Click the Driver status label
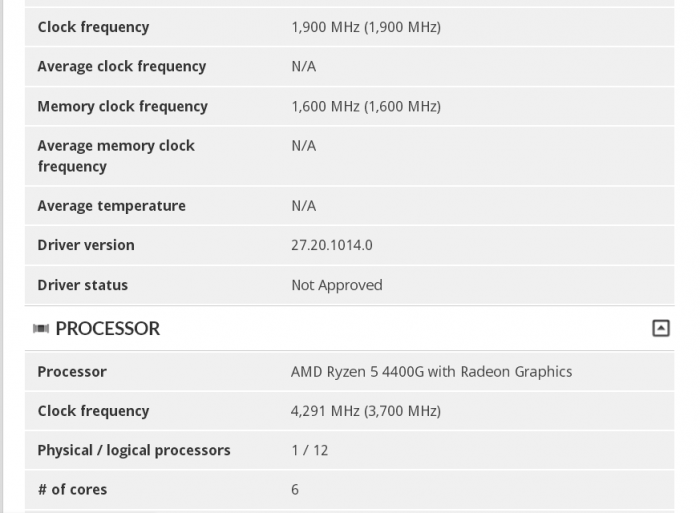The height and width of the screenshot is (513, 700). [82, 285]
